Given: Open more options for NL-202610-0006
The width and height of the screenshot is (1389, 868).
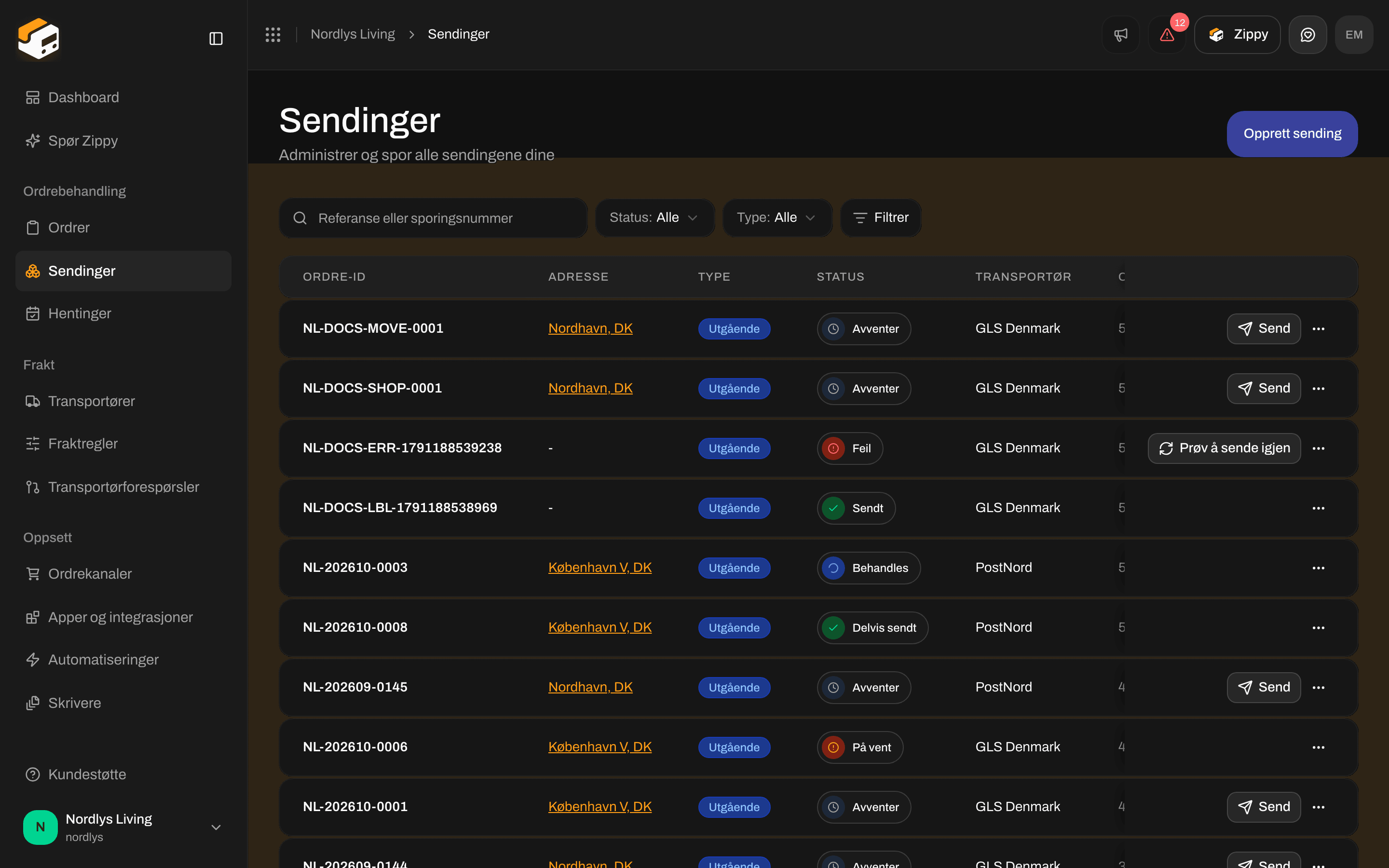Looking at the screenshot, I should 1319,747.
